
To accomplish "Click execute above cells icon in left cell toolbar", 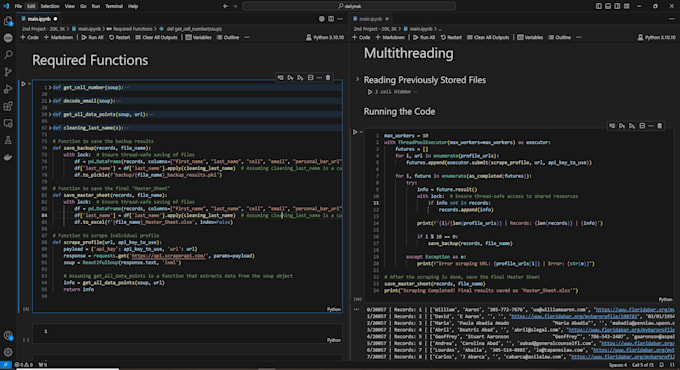I will [291, 78].
